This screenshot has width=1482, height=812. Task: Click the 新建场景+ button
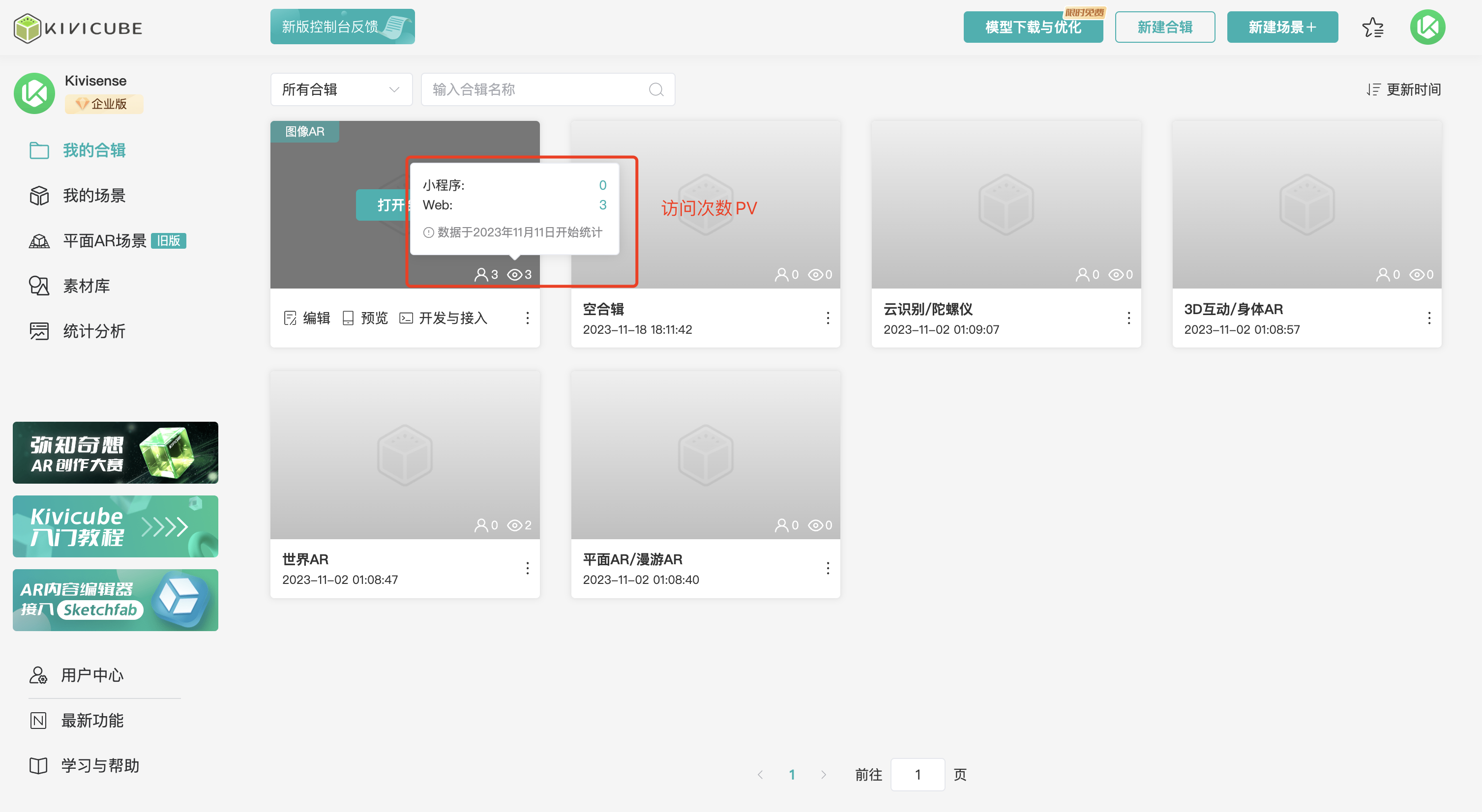pyautogui.click(x=1282, y=27)
